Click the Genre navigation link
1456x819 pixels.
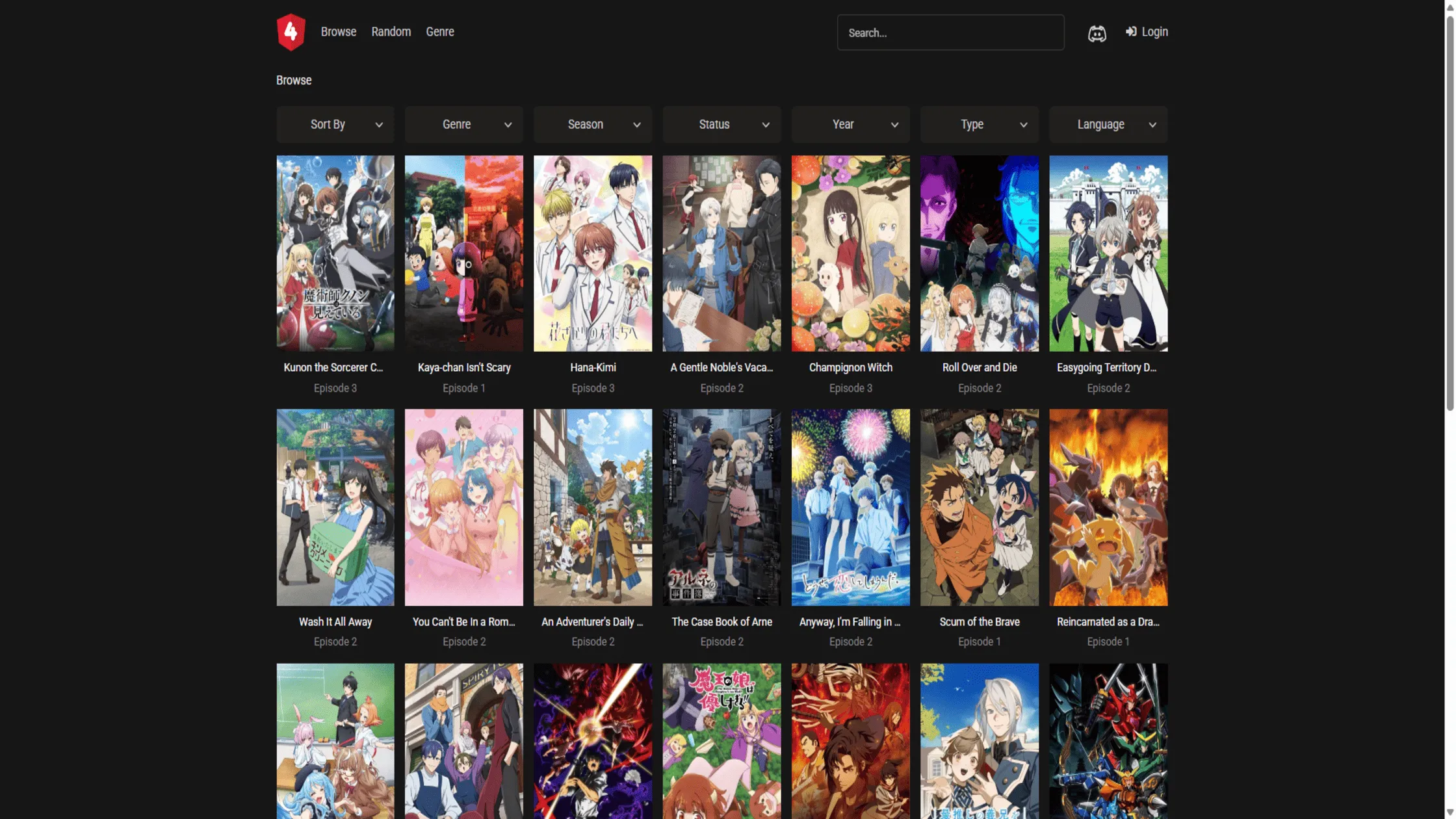click(x=439, y=31)
